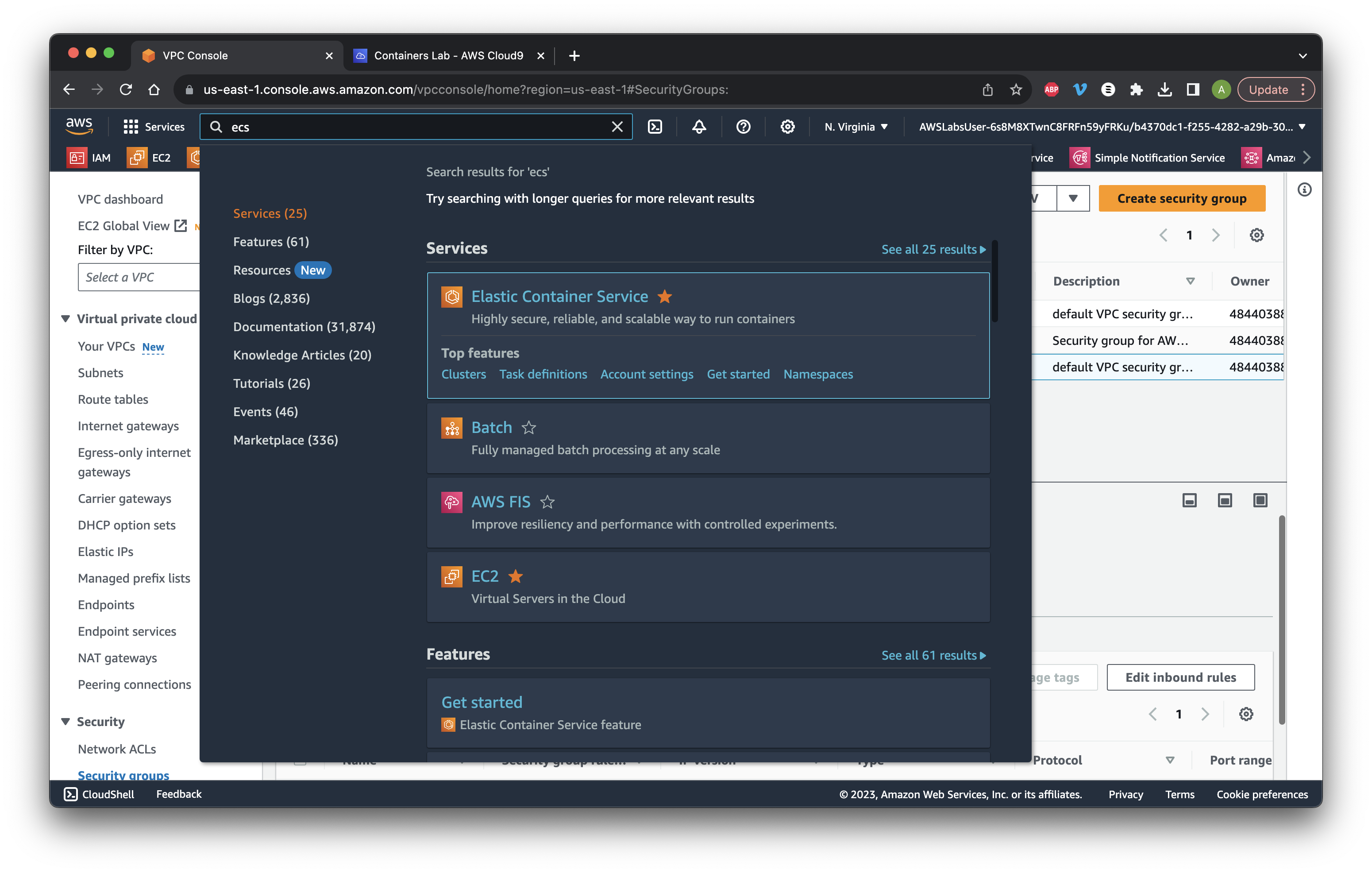The image size is (1372, 873).
Task: Open Task definitions feature link
Action: (543, 375)
